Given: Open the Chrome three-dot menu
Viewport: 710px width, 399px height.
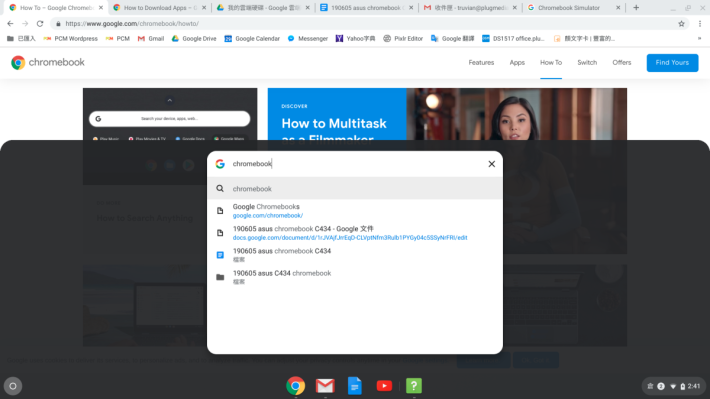Looking at the screenshot, I should (x=700, y=24).
